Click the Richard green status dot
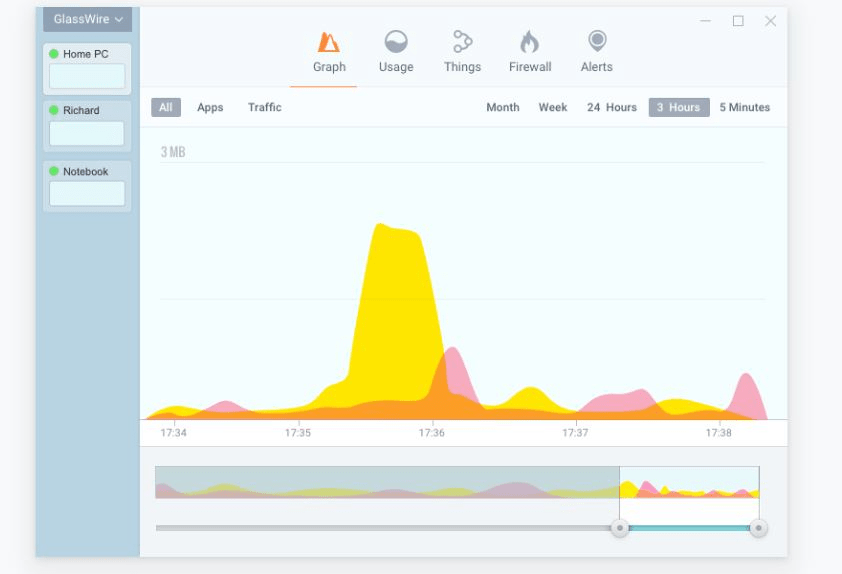The width and height of the screenshot is (842, 574). pyautogui.click(x=54, y=110)
